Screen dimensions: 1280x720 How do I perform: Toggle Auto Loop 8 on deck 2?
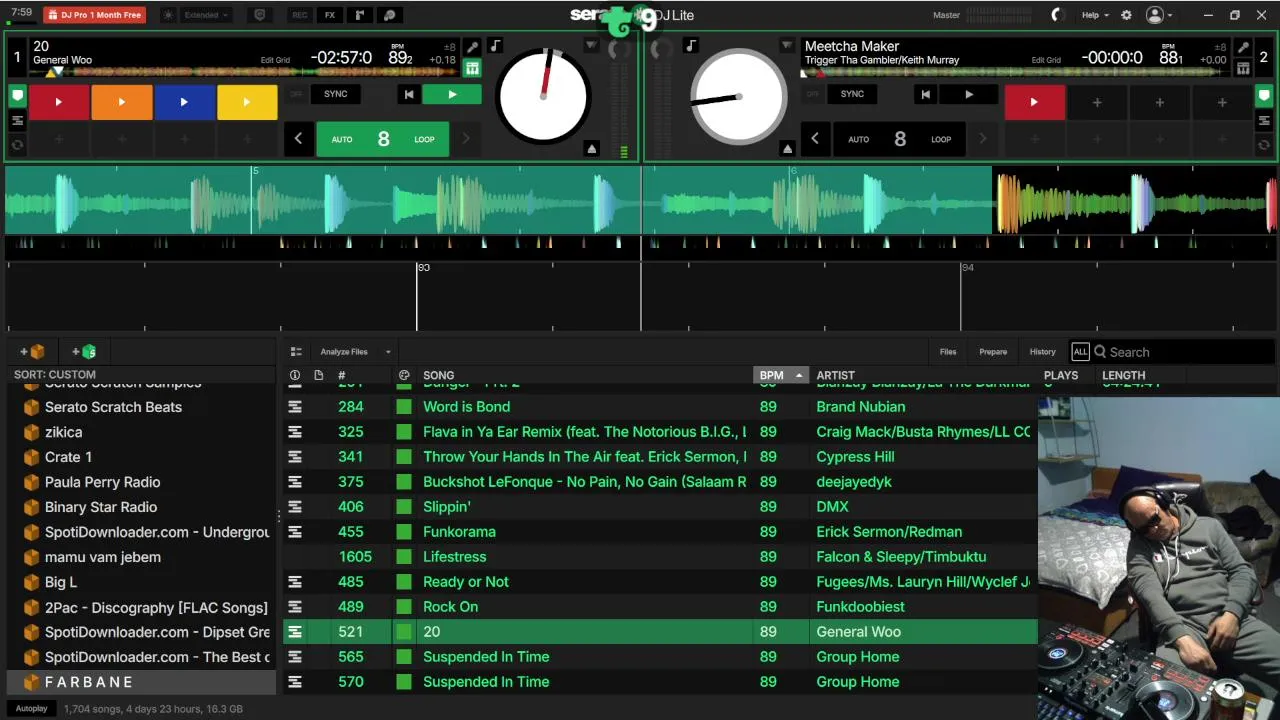[899, 139]
